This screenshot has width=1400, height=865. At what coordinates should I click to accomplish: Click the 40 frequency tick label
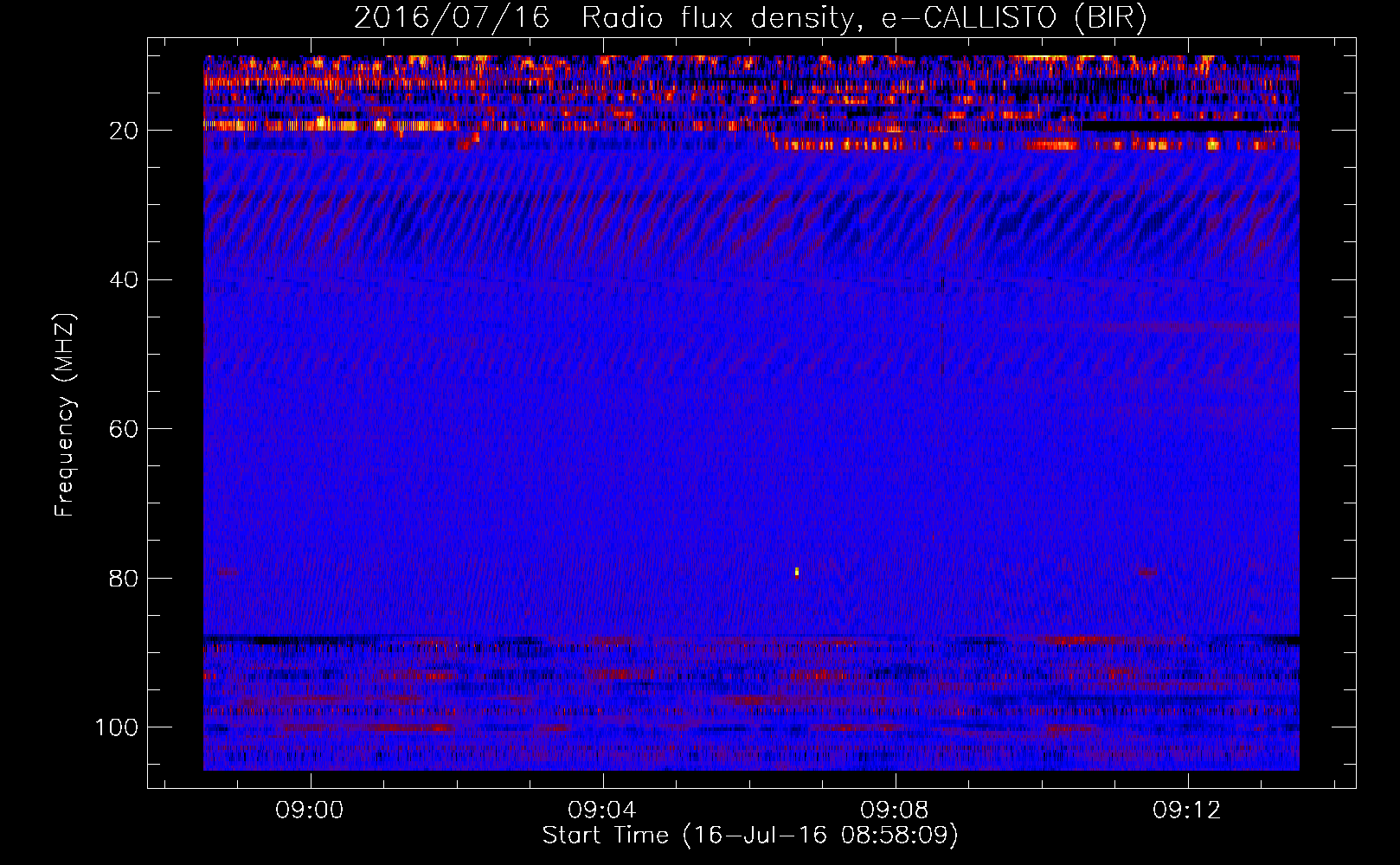tap(124, 280)
